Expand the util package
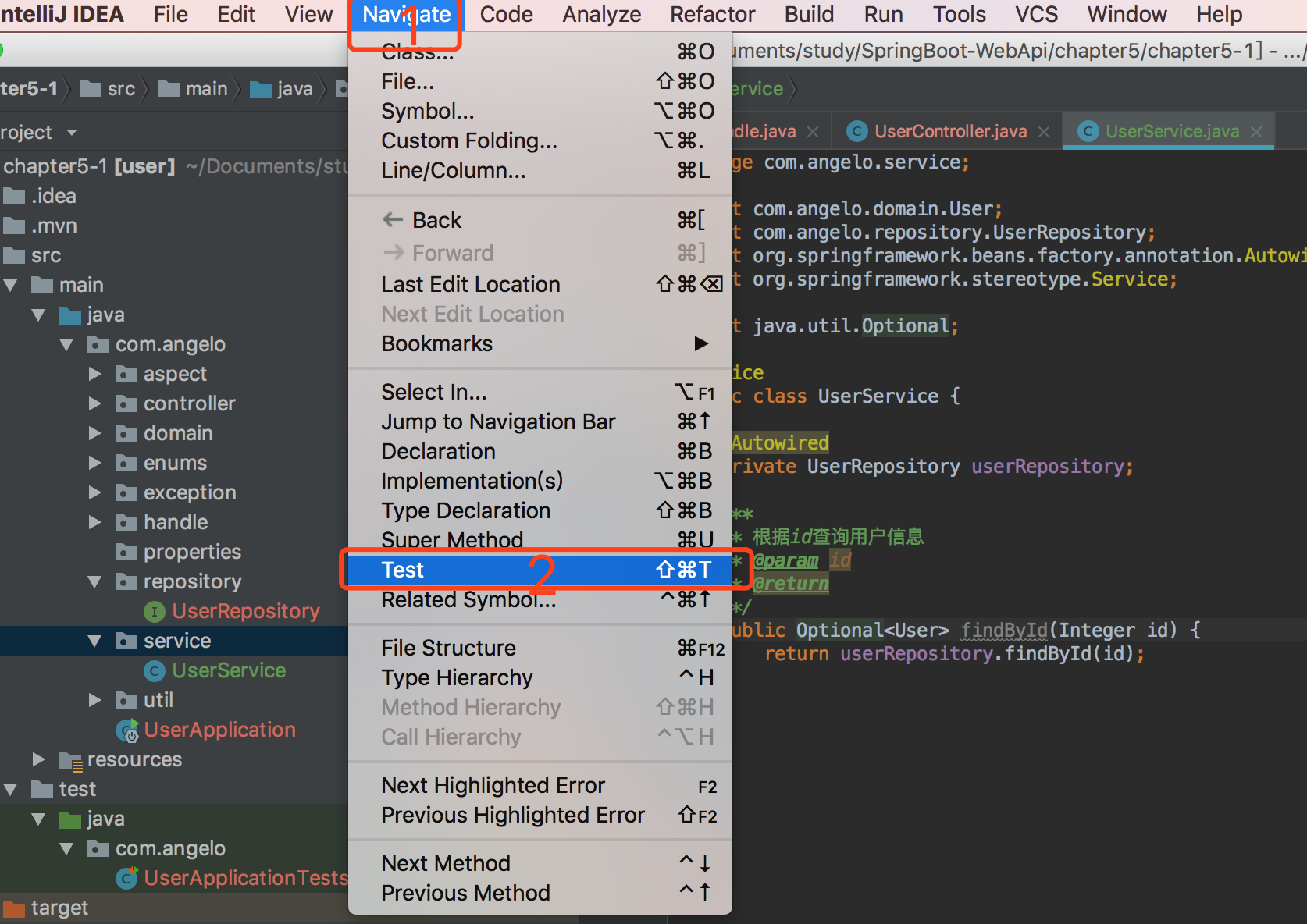1307x924 pixels. coord(95,701)
